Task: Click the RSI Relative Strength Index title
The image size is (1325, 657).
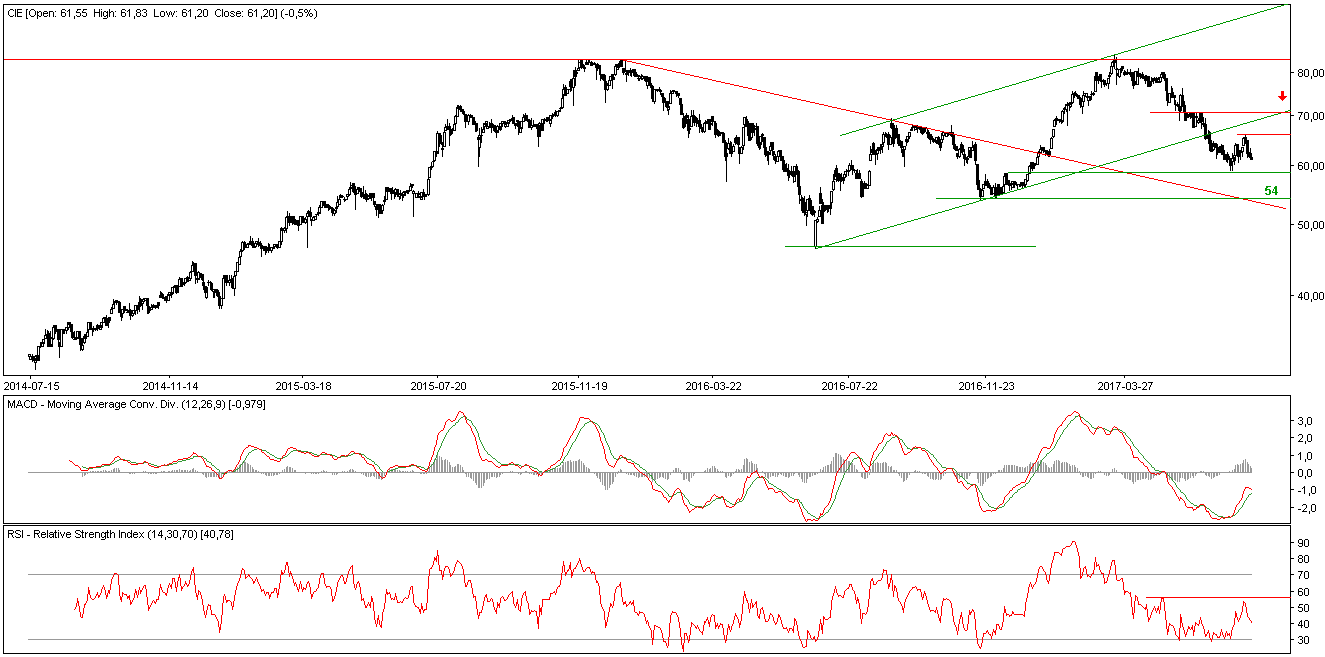Action: tap(120, 536)
